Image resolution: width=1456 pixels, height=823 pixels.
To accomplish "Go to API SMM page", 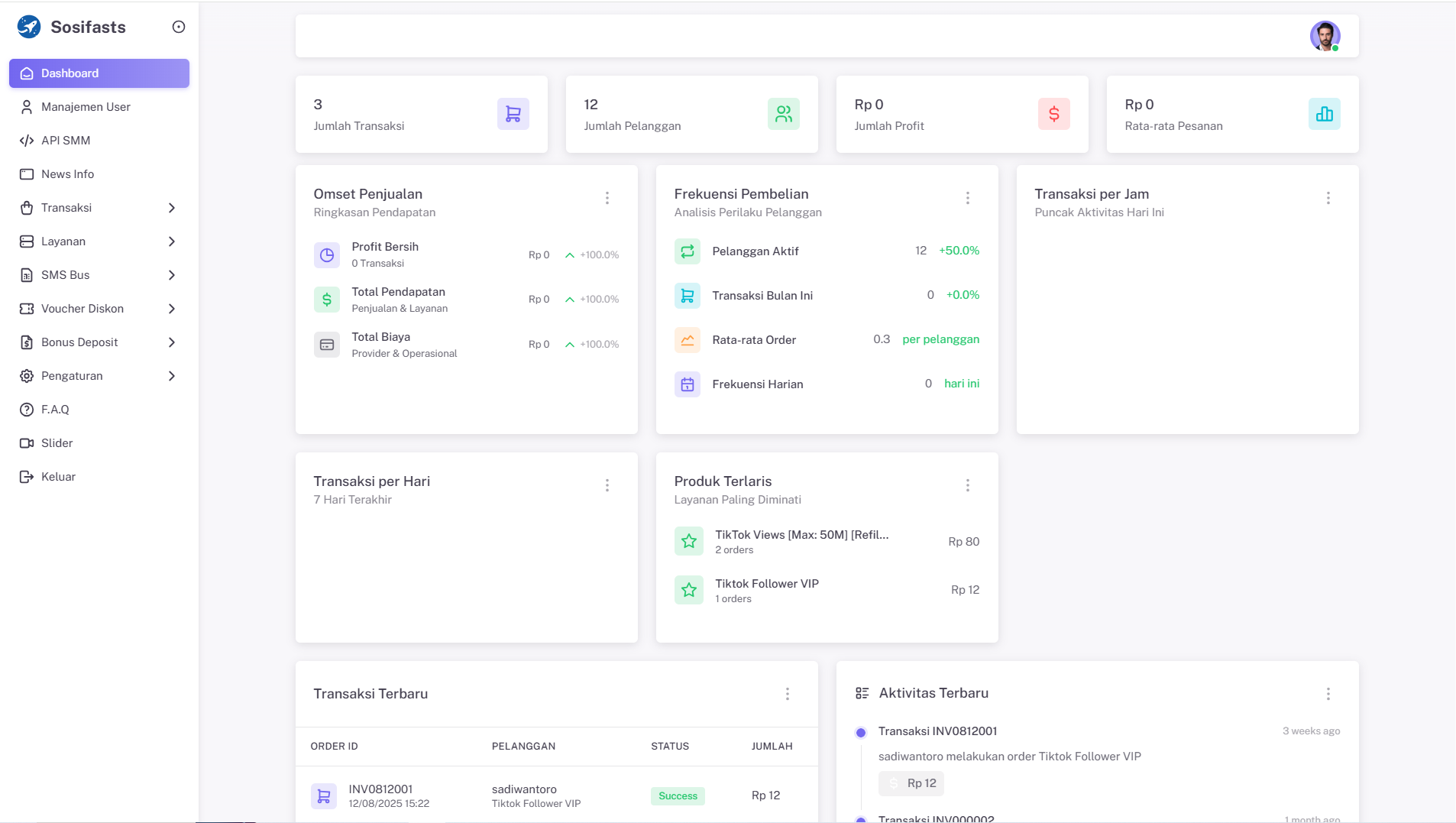I will click(99, 141).
